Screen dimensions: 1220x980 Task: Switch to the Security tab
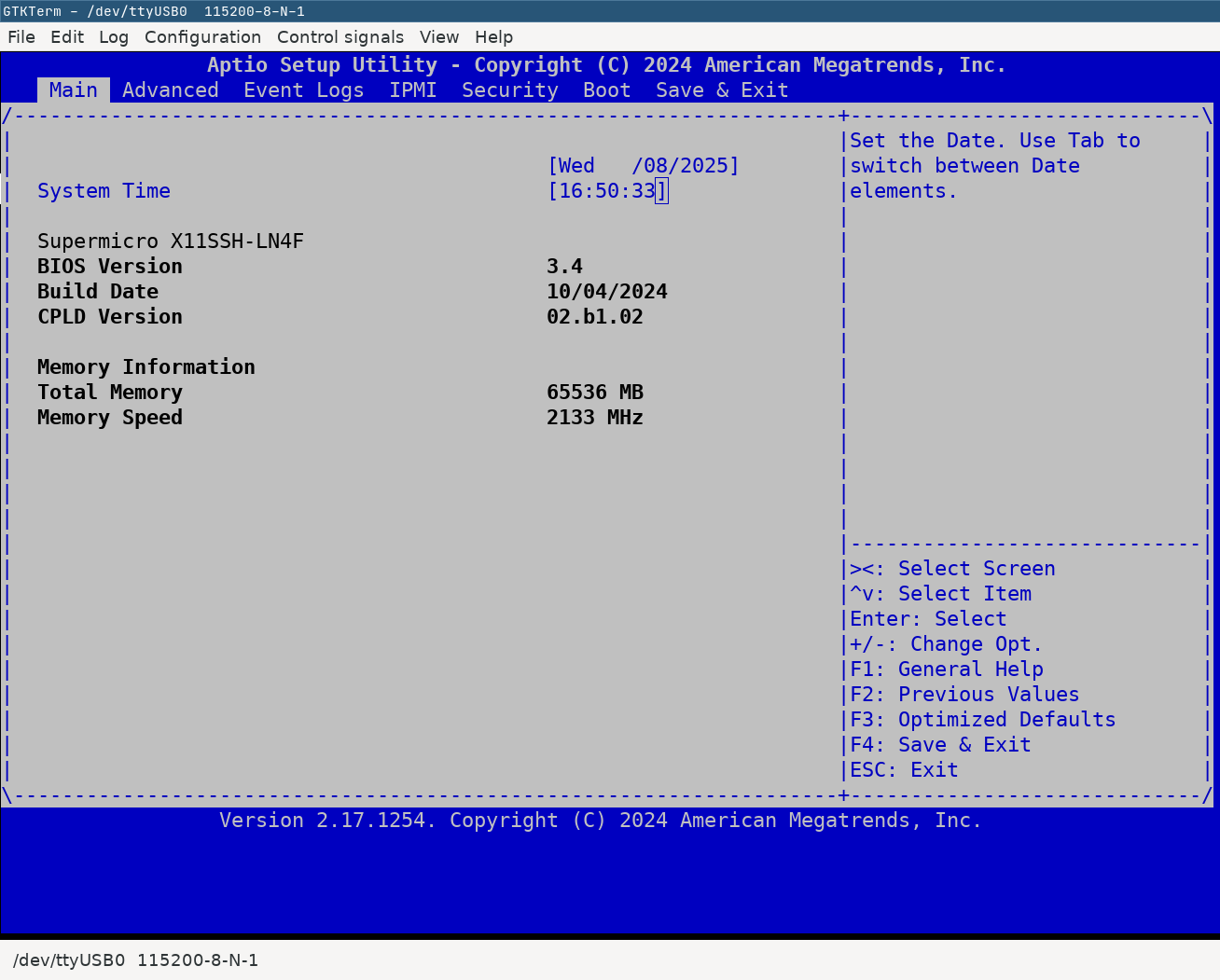pos(510,90)
